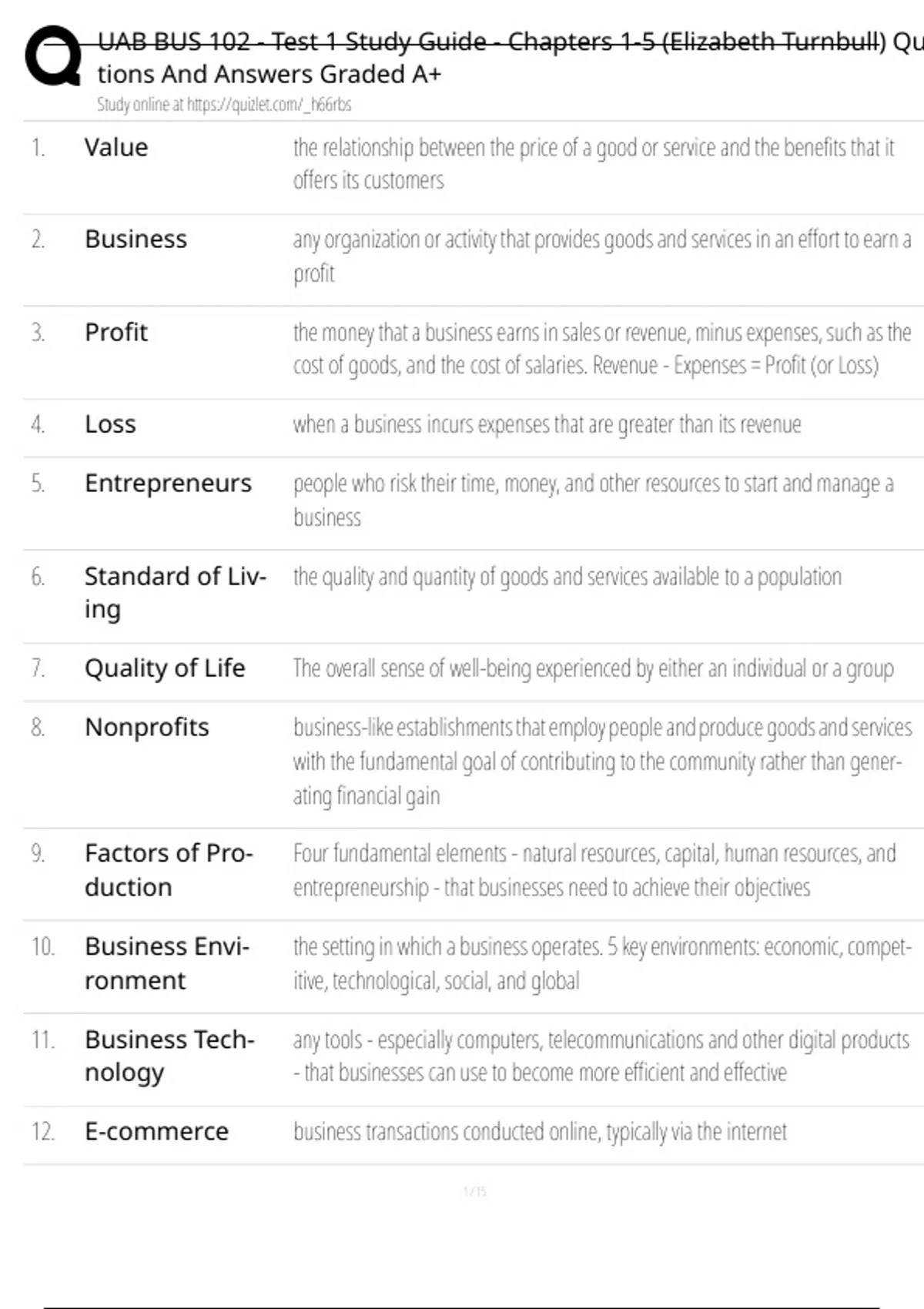Screen dimensions: 924x1309
Task: Click the Quizlet Q logo icon
Action: (x=52, y=56)
